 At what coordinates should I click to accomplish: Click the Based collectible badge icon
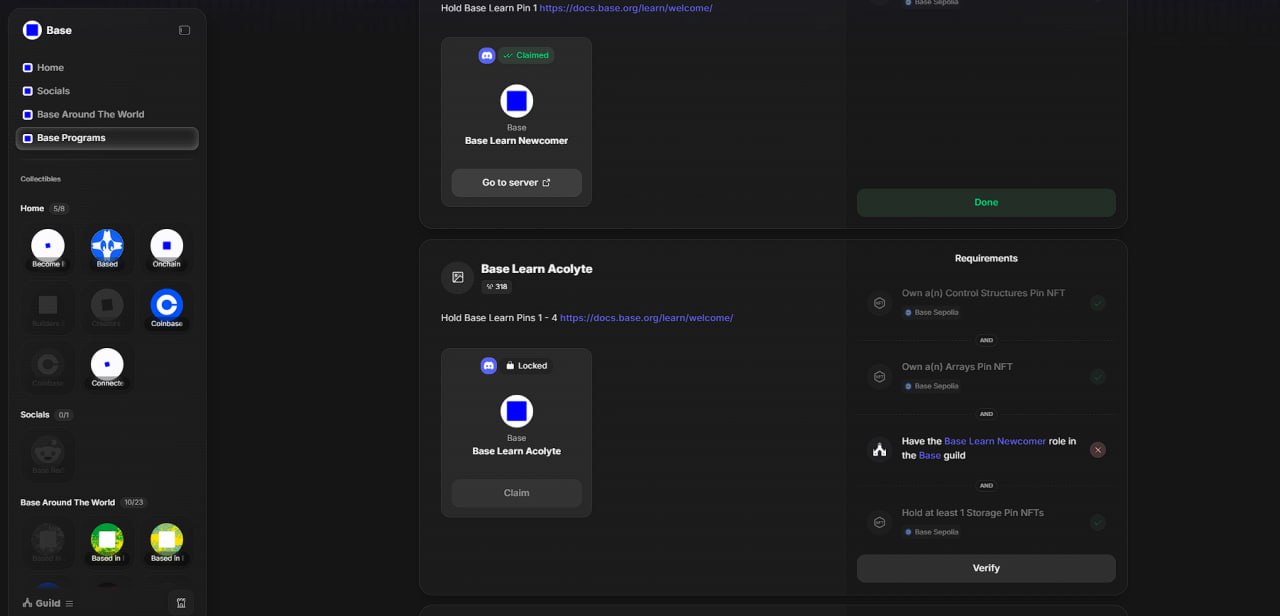[x=107, y=246]
